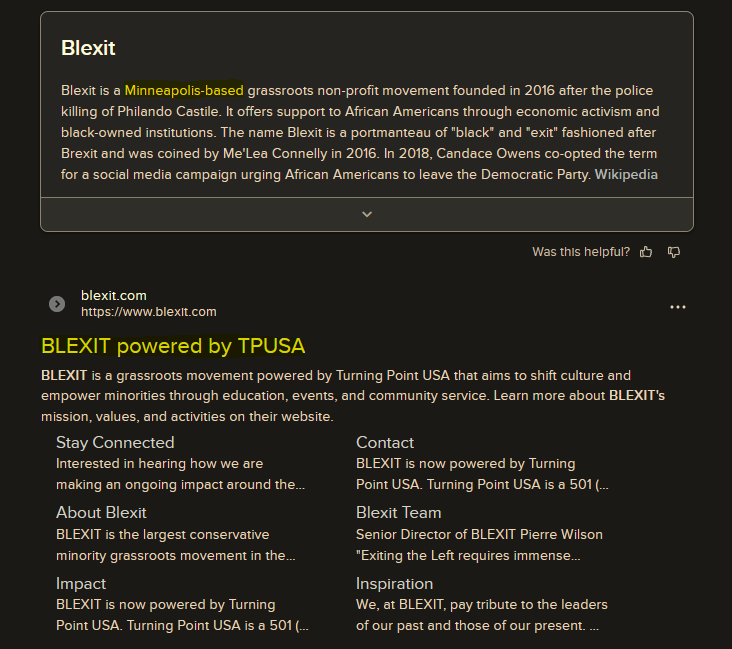
Task: Open BLEXIT powered by TPUSA result title
Action: 173,346
